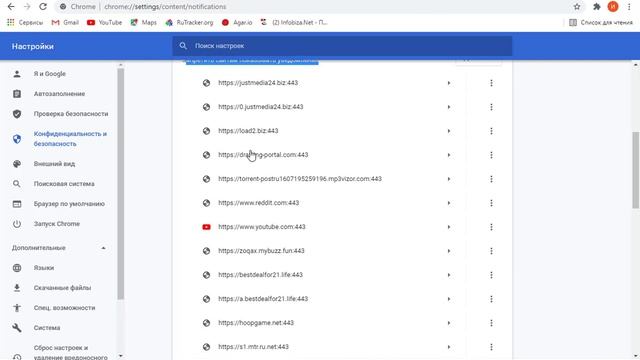Viewport: 640px width, 360px height.
Task: Click the YouTube favicon in site list
Action: click(x=207, y=227)
